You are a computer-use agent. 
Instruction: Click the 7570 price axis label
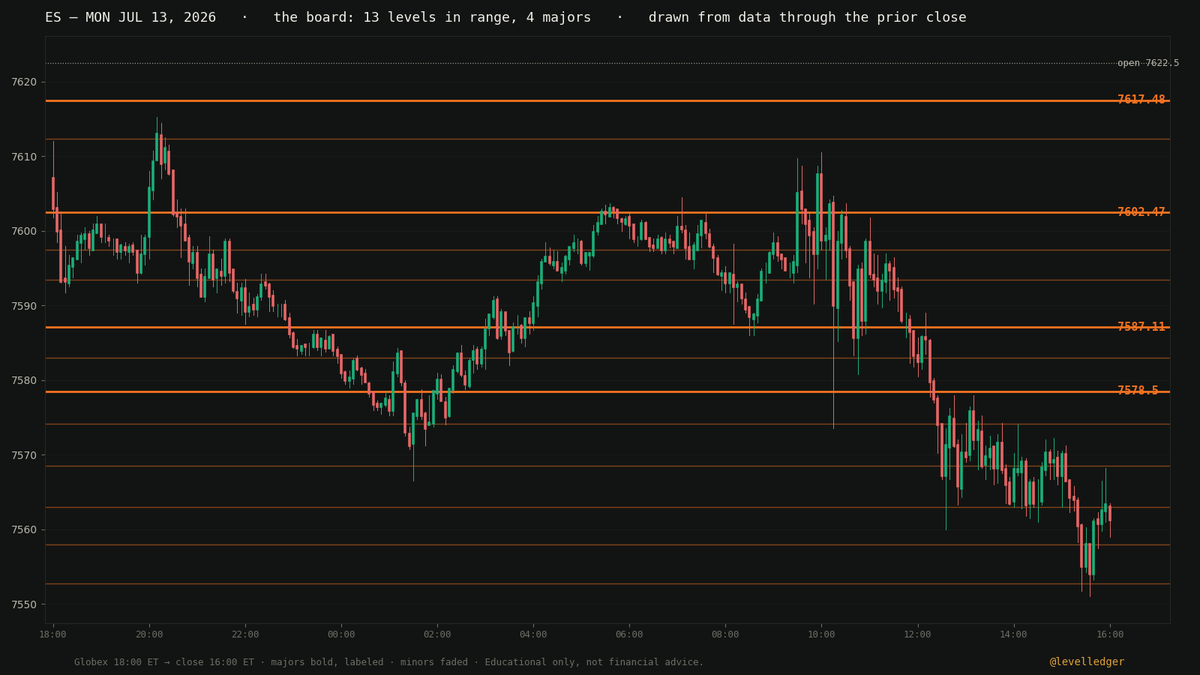[x=25, y=455]
